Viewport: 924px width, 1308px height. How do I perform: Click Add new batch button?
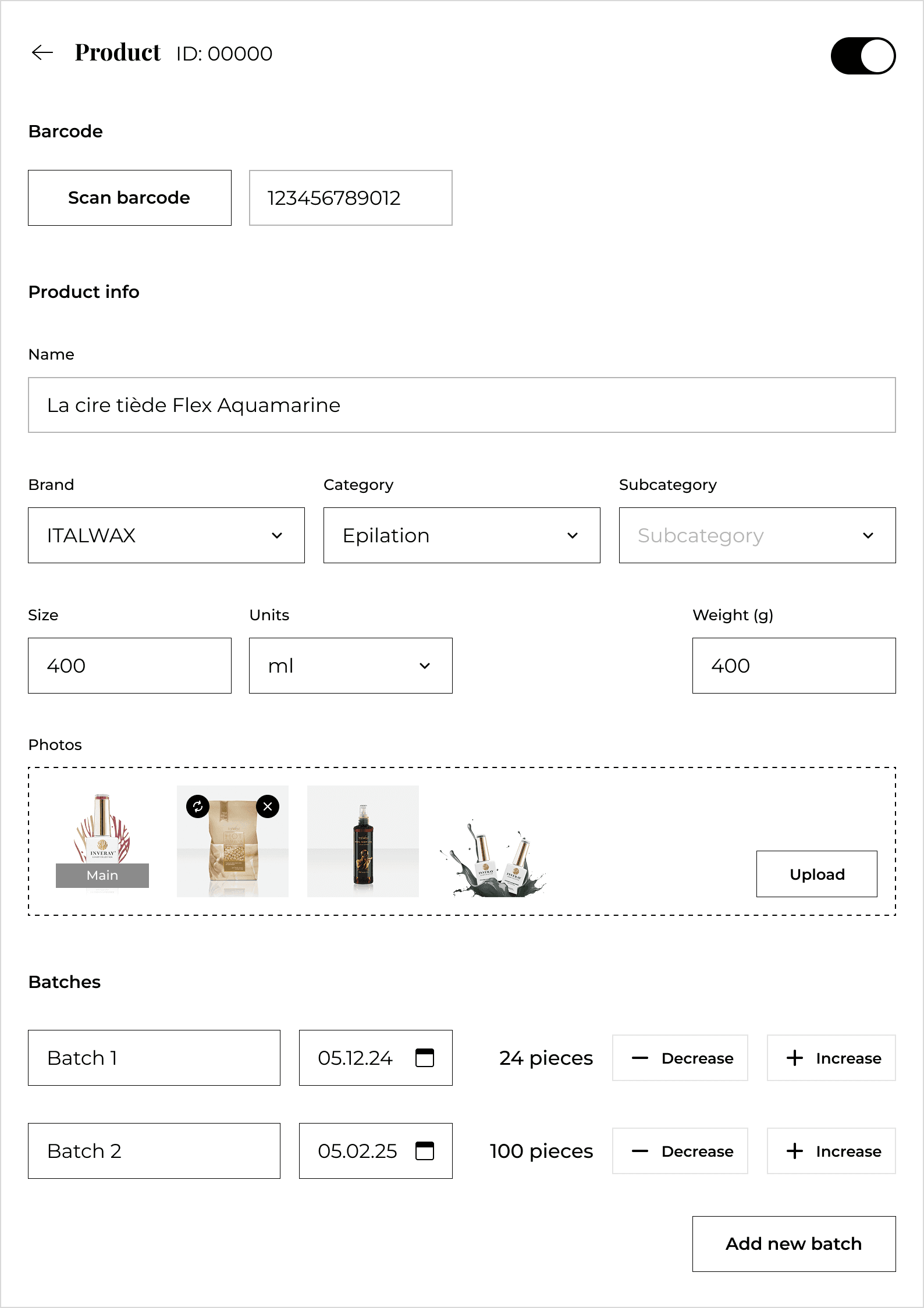[x=794, y=1244]
